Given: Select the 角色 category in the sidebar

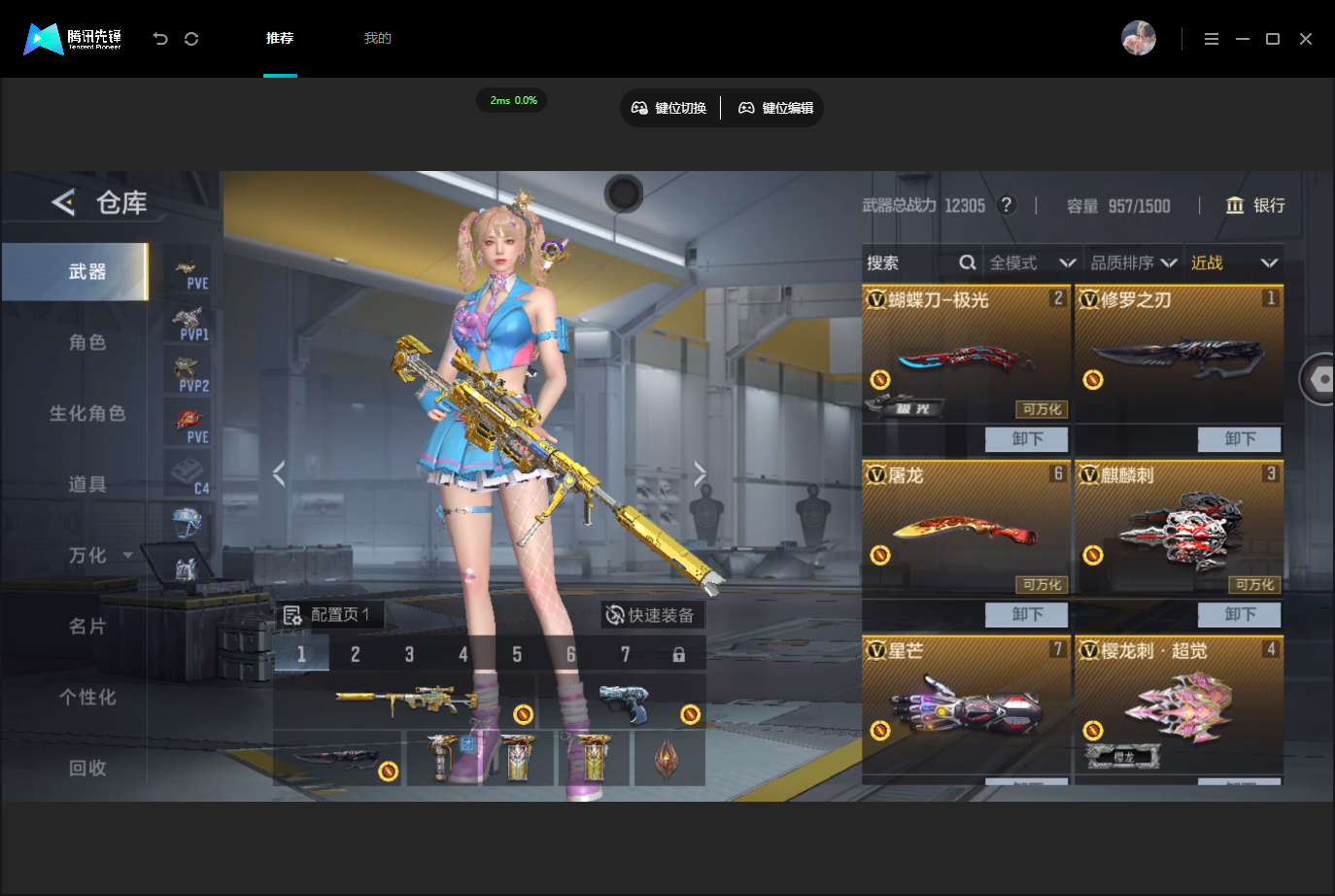Looking at the screenshot, I should click(x=86, y=342).
